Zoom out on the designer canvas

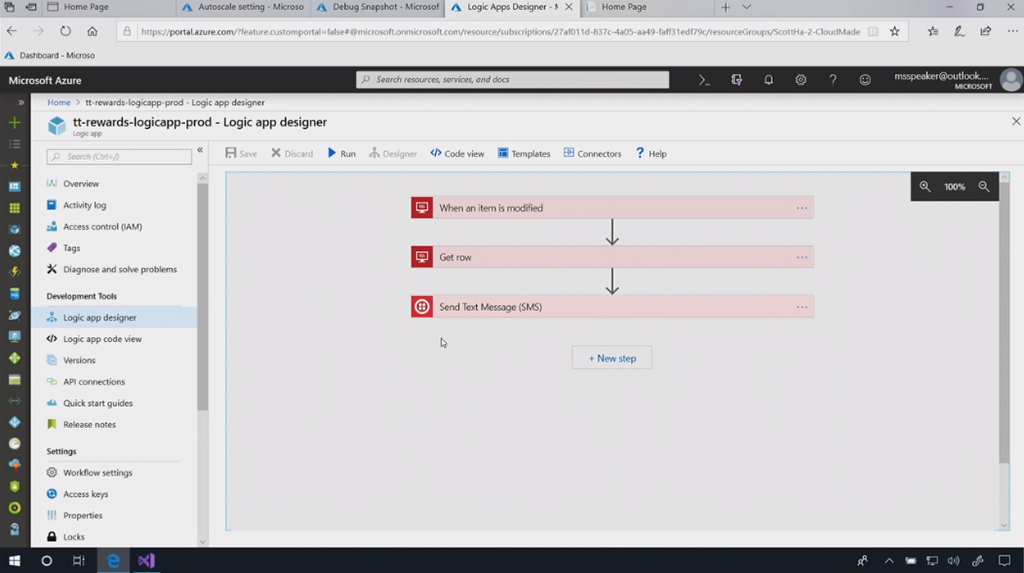tap(984, 186)
